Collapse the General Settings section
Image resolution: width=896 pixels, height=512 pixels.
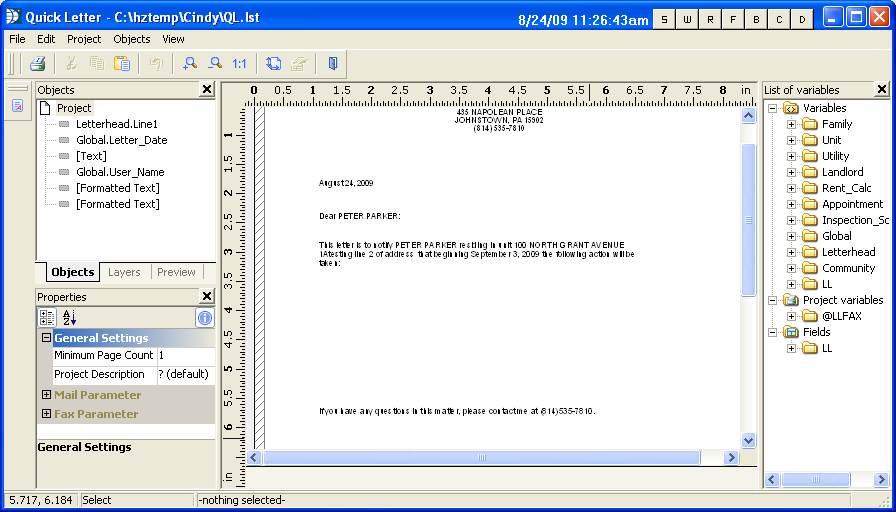tap(46, 338)
